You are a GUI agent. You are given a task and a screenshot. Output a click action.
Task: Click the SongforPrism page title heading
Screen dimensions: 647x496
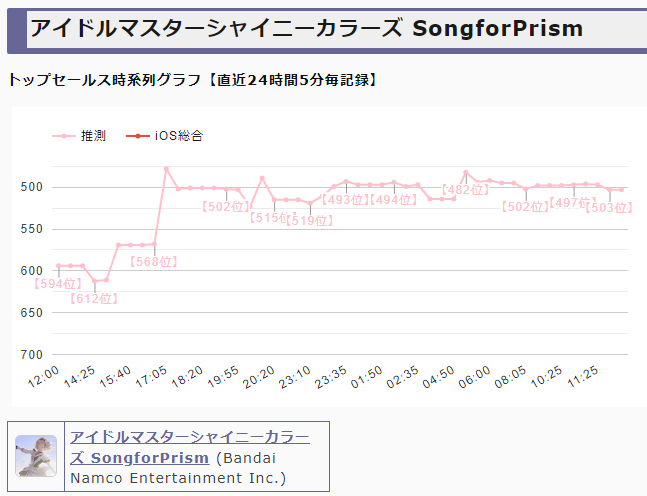click(x=306, y=28)
